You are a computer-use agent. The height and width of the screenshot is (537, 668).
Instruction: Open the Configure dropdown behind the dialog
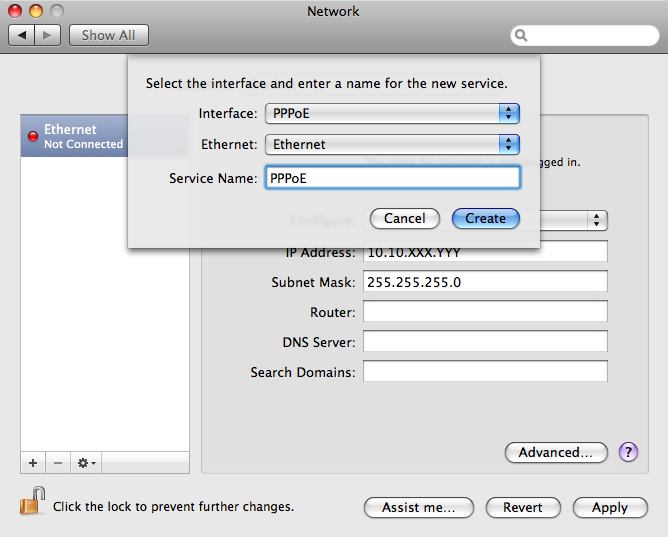pyautogui.click(x=573, y=220)
